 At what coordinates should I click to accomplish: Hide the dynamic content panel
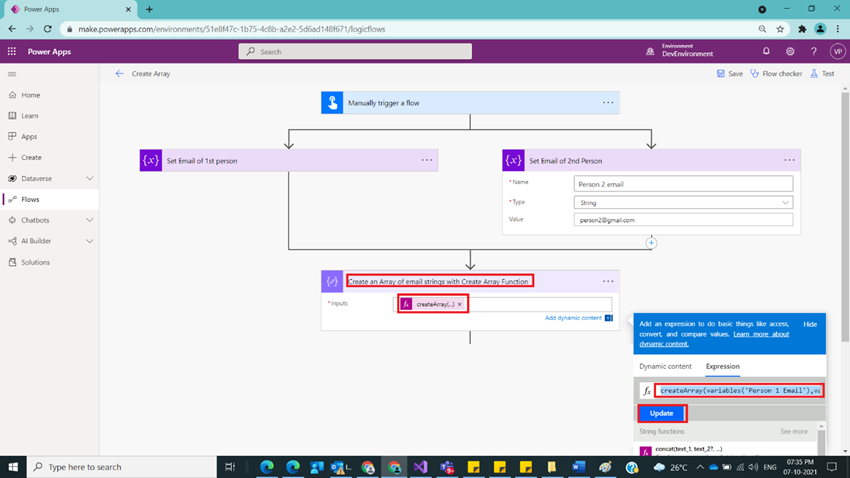810,324
